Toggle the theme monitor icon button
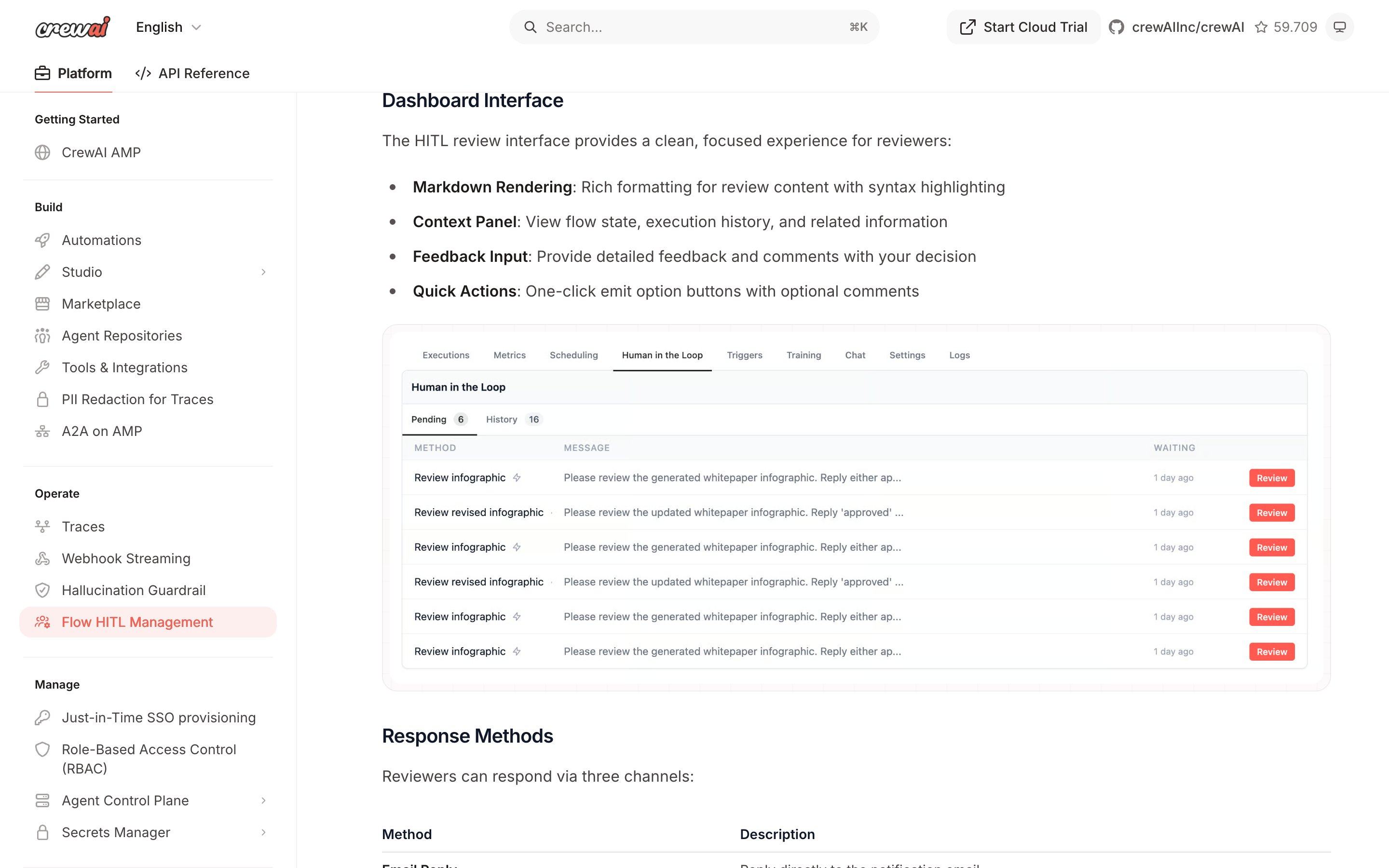Viewport: 1389px width, 868px height. pyautogui.click(x=1340, y=27)
